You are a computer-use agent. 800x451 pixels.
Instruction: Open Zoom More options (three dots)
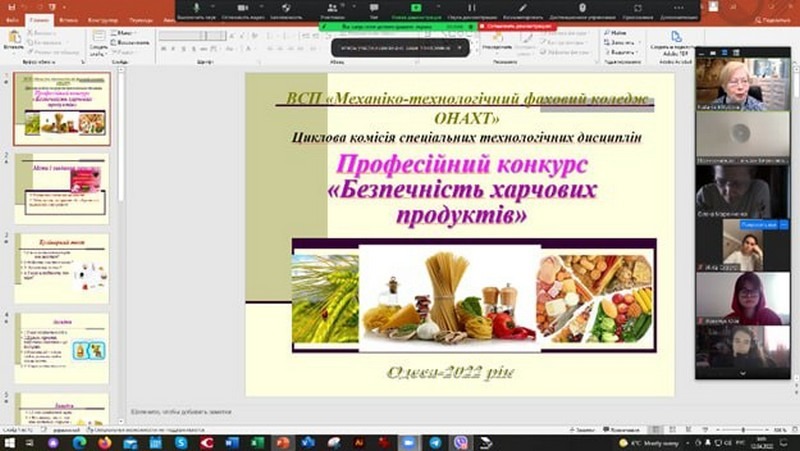pos(678,8)
